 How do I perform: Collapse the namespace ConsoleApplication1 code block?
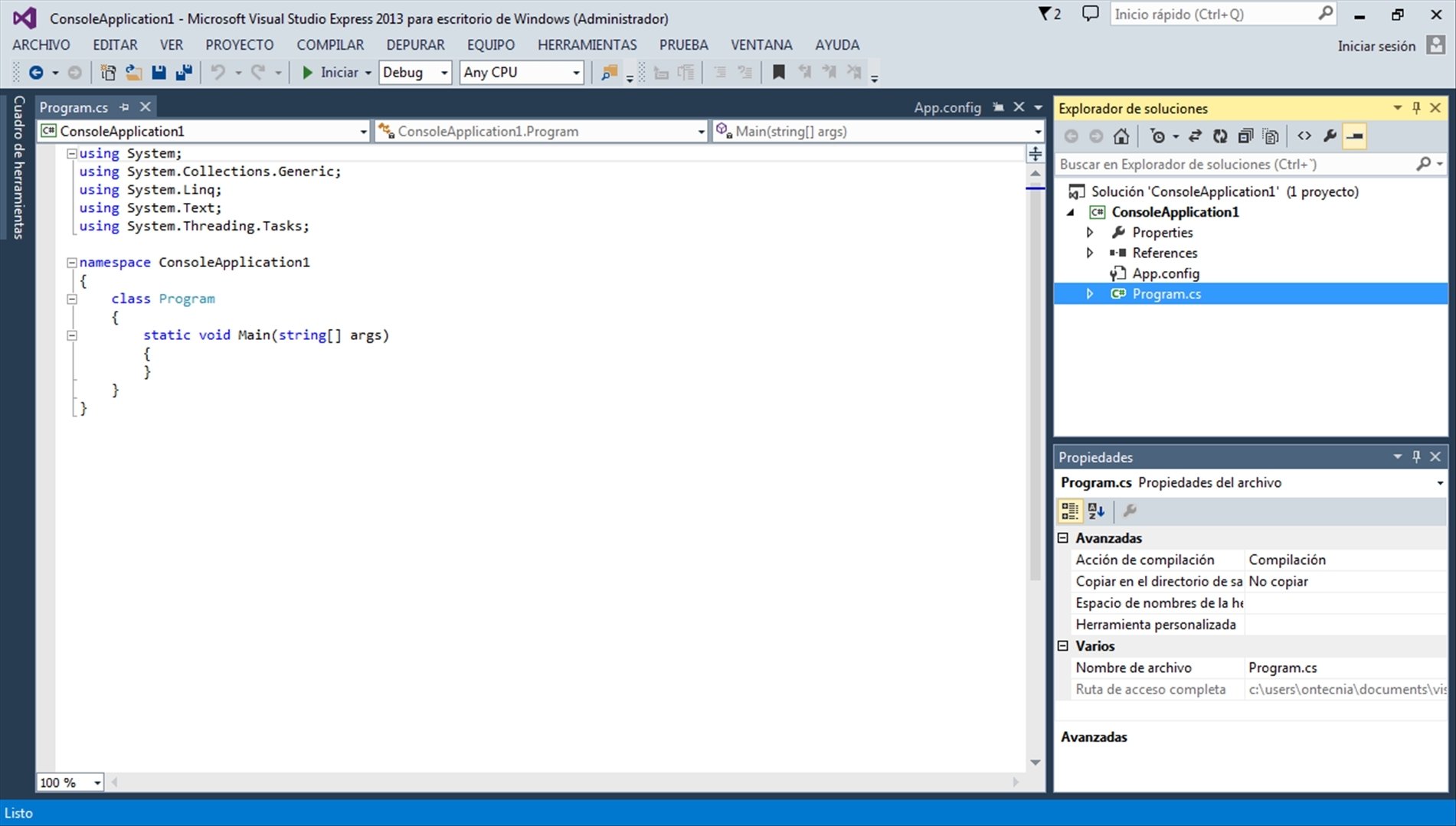coord(72,263)
